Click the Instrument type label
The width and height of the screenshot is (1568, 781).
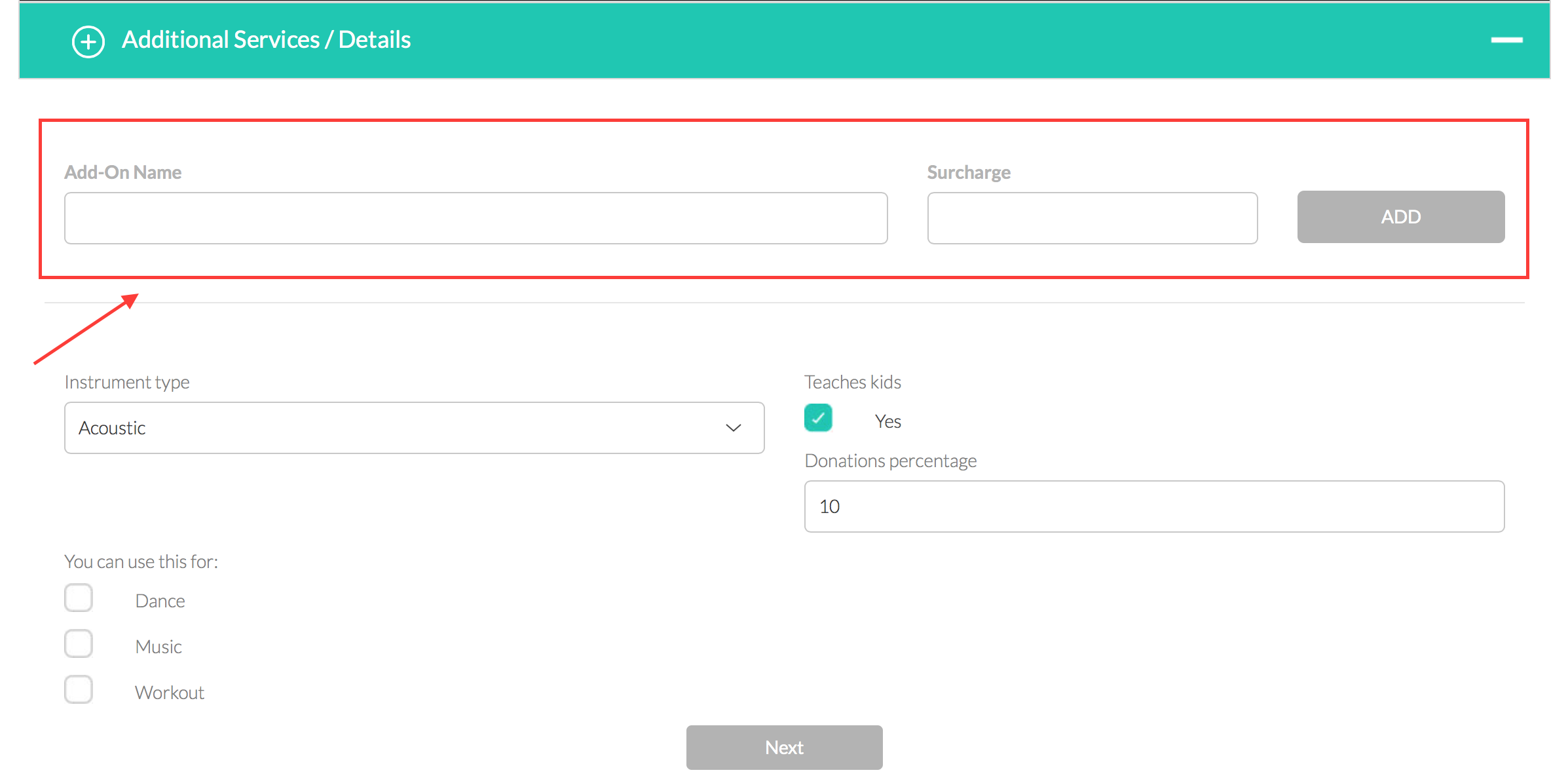(x=127, y=382)
